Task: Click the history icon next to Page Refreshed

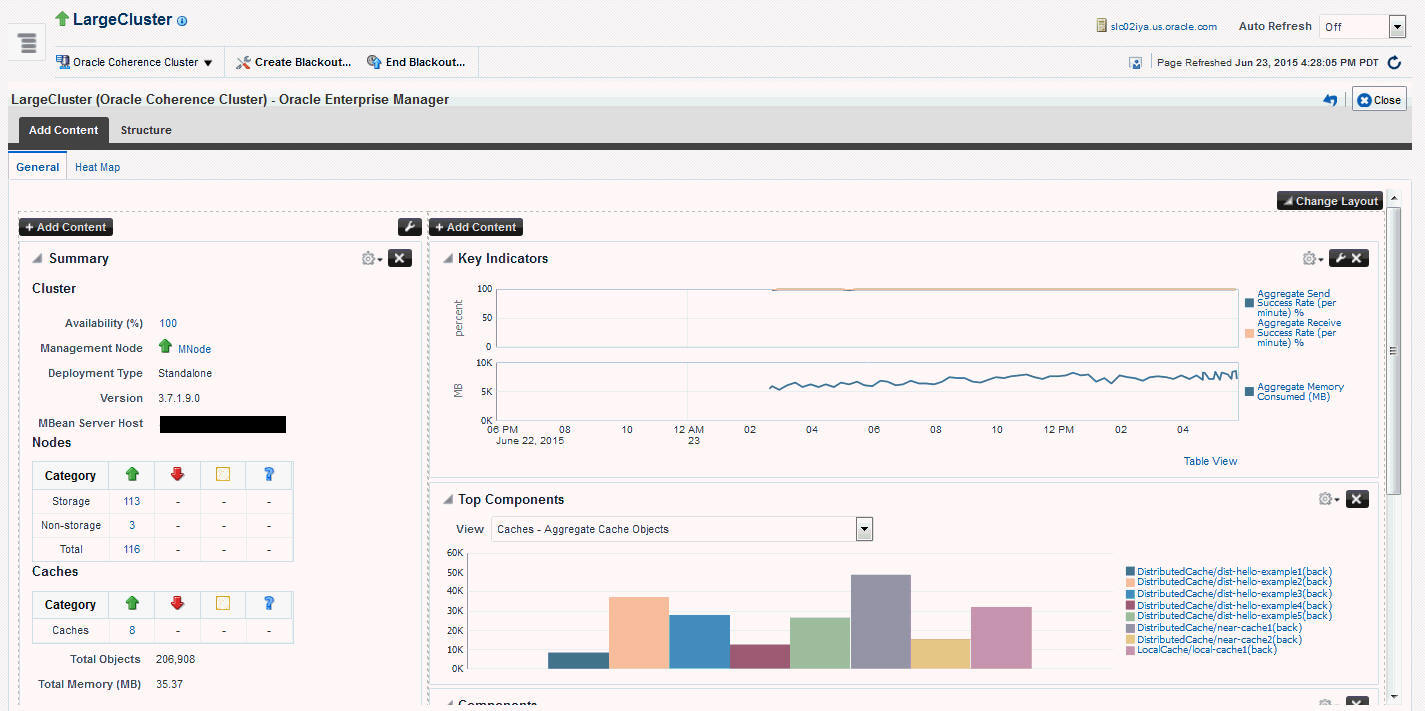Action: click(x=1135, y=62)
